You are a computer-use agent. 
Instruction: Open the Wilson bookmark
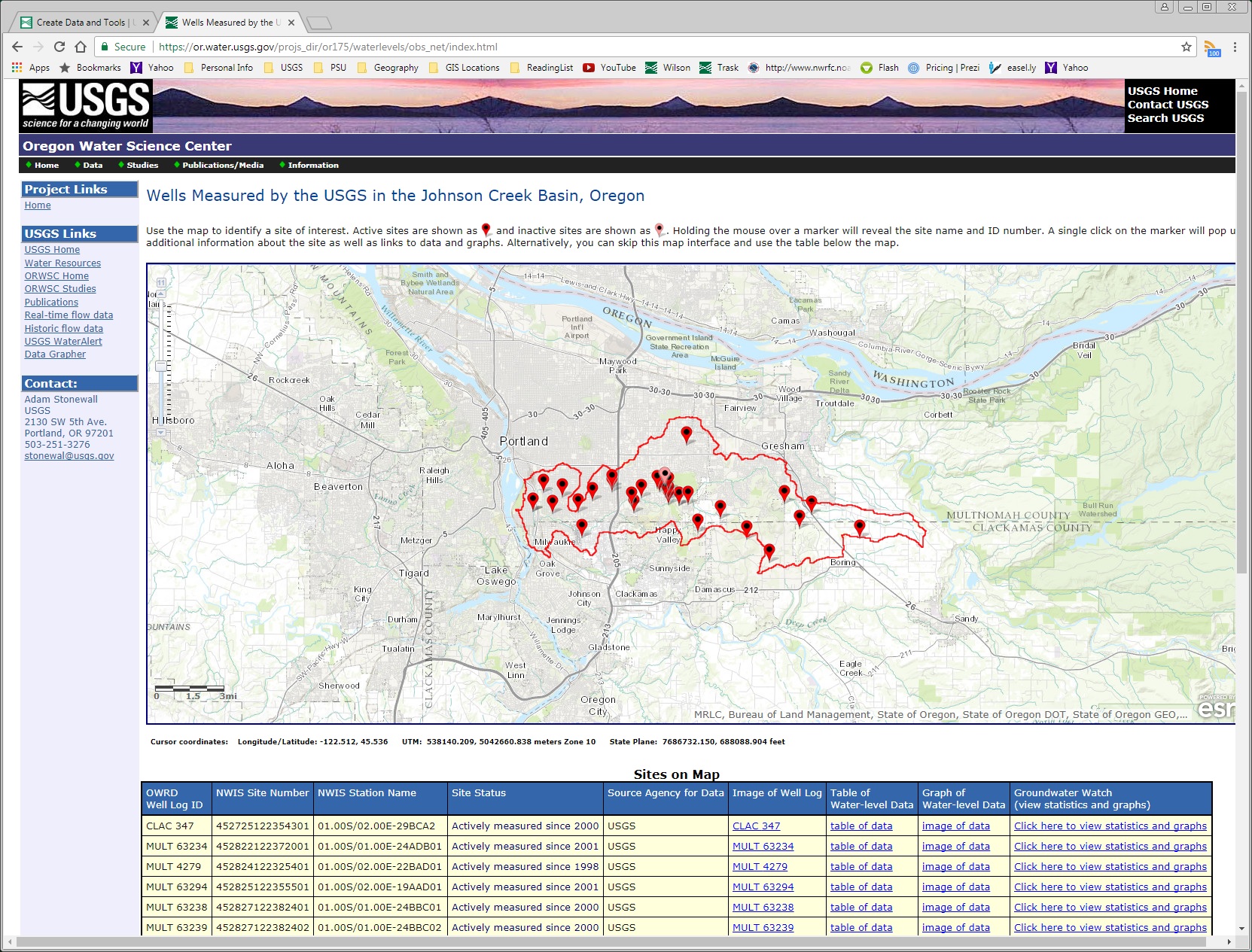[668, 68]
